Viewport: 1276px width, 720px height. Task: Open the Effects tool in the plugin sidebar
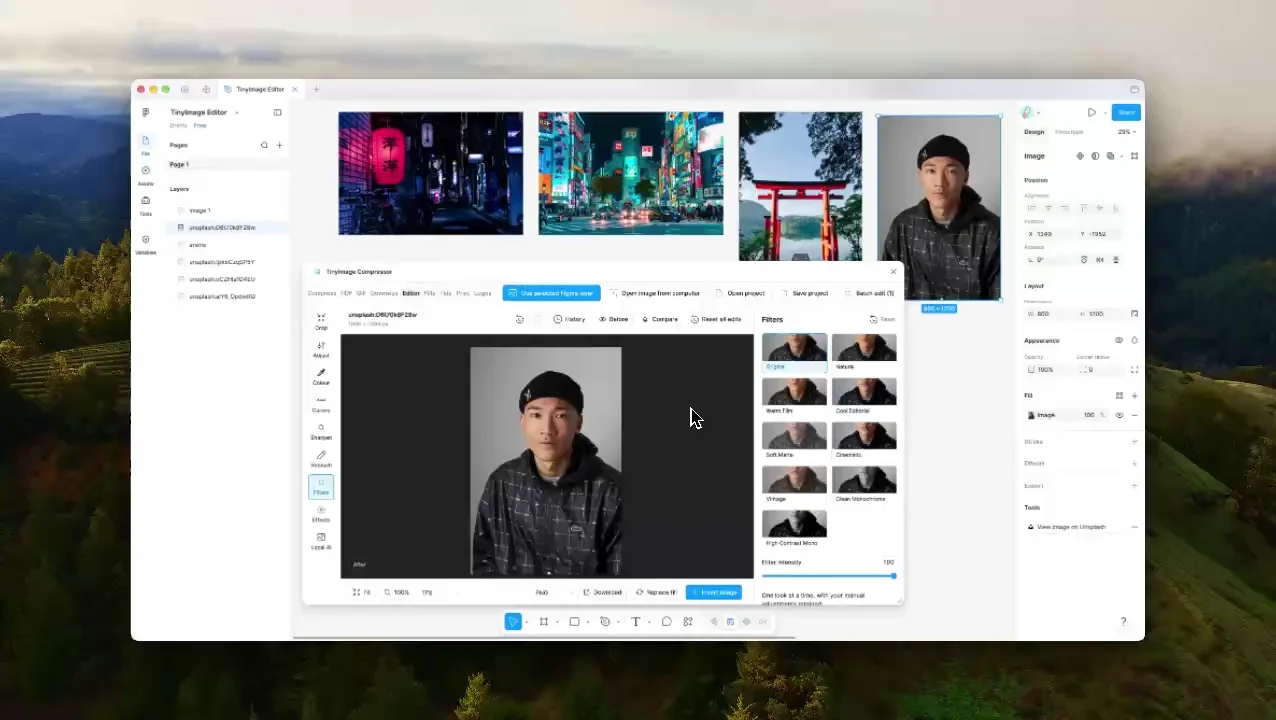[321, 514]
